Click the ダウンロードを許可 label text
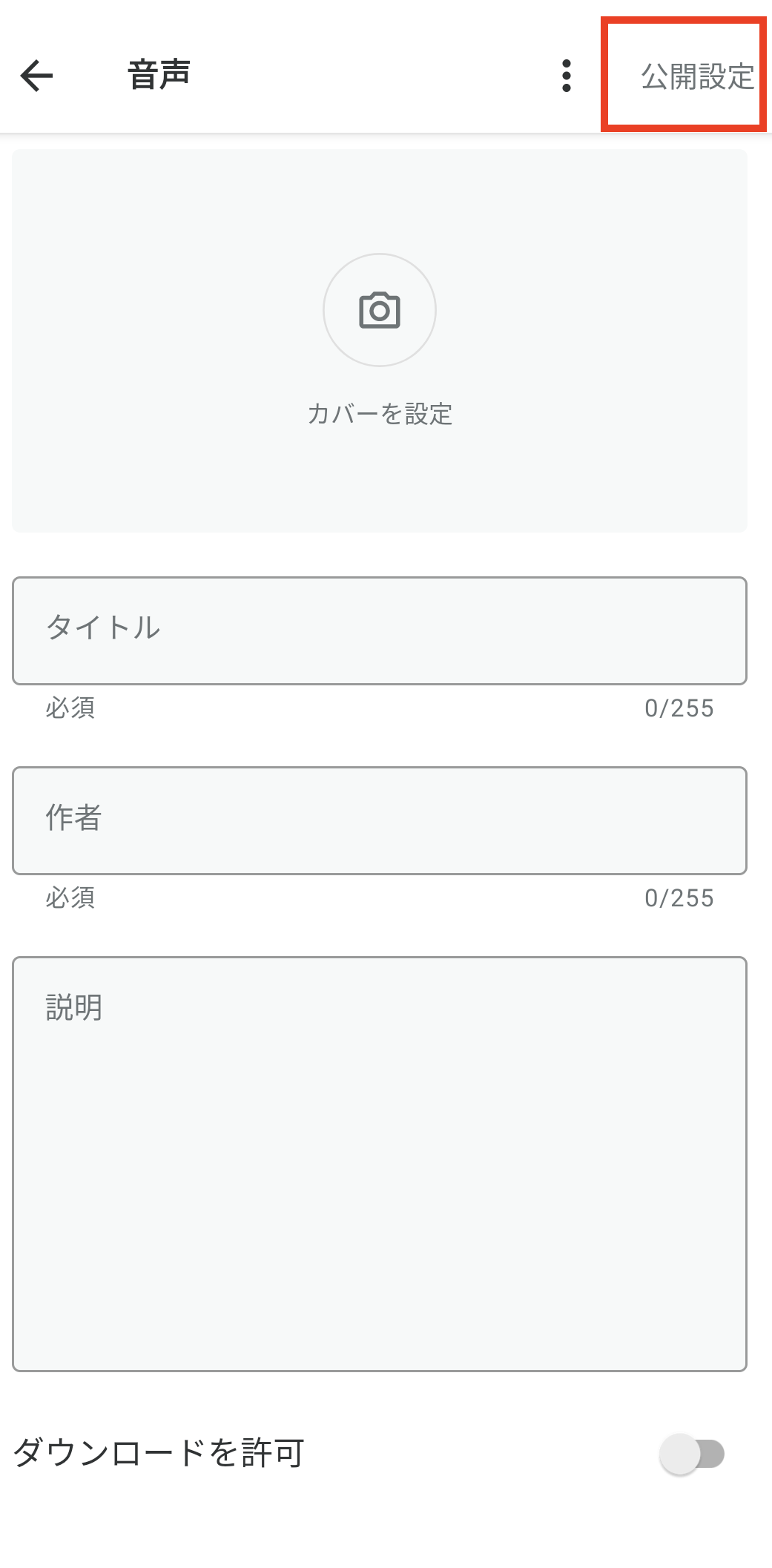This screenshot has width=772, height=1568. (x=159, y=1452)
